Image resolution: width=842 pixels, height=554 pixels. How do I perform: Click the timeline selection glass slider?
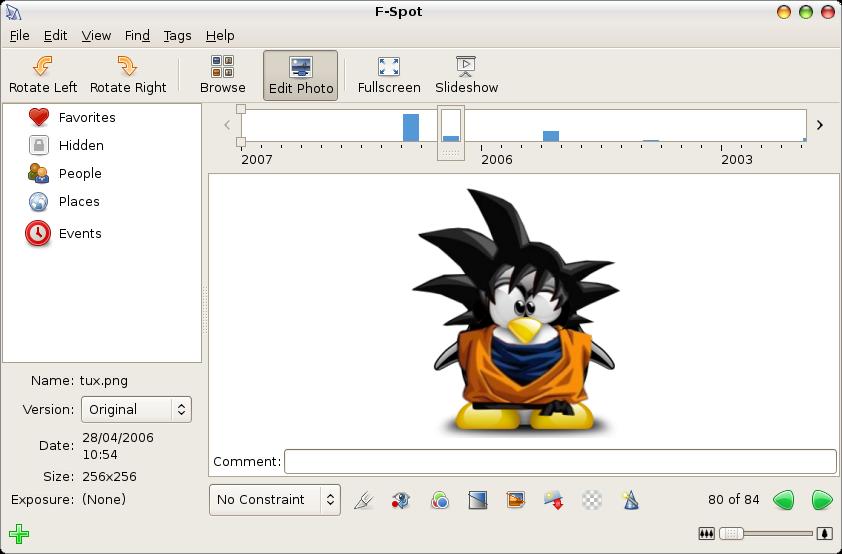(x=451, y=133)
